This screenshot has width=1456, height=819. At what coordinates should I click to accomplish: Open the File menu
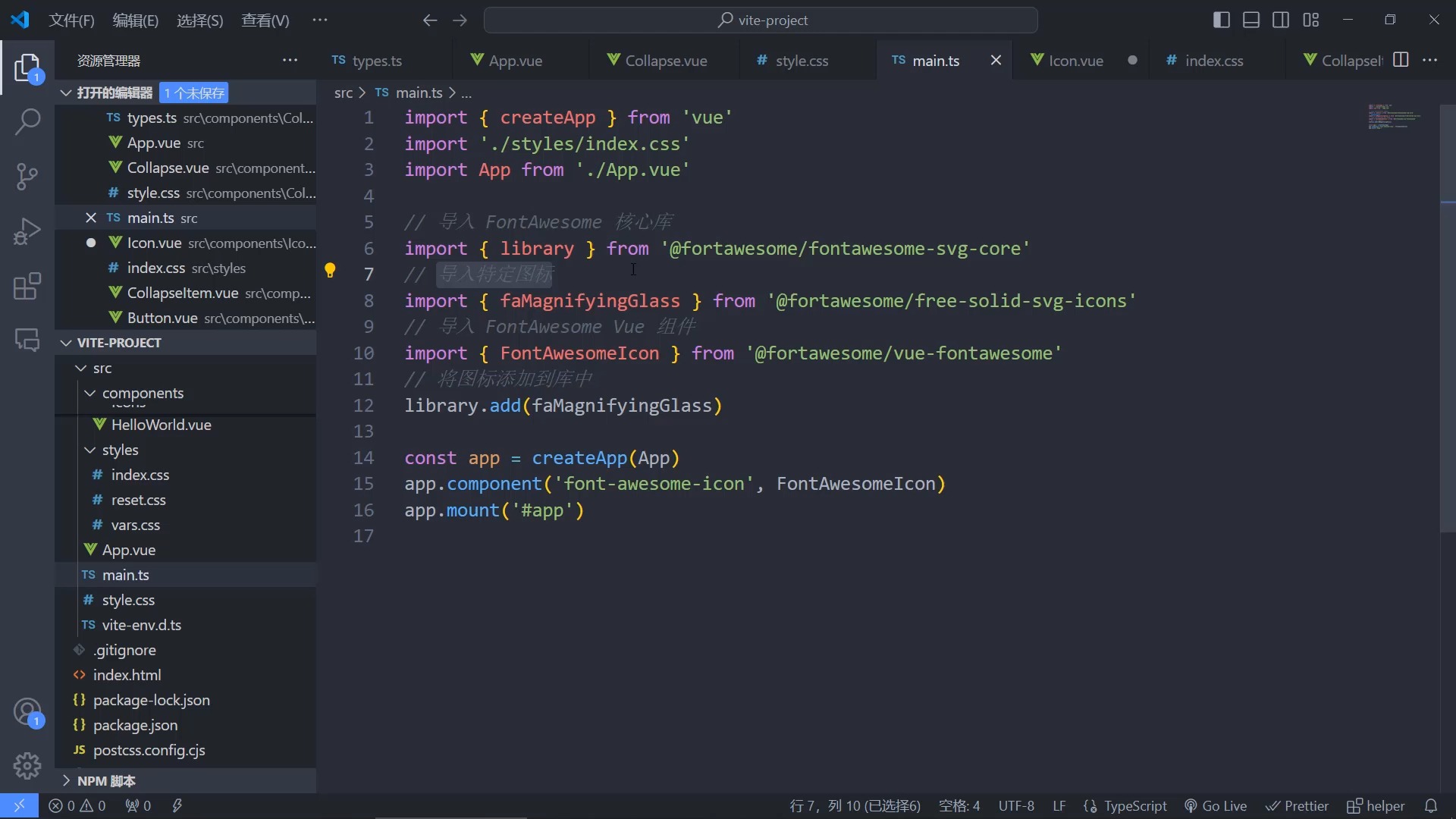pos(71,20)
